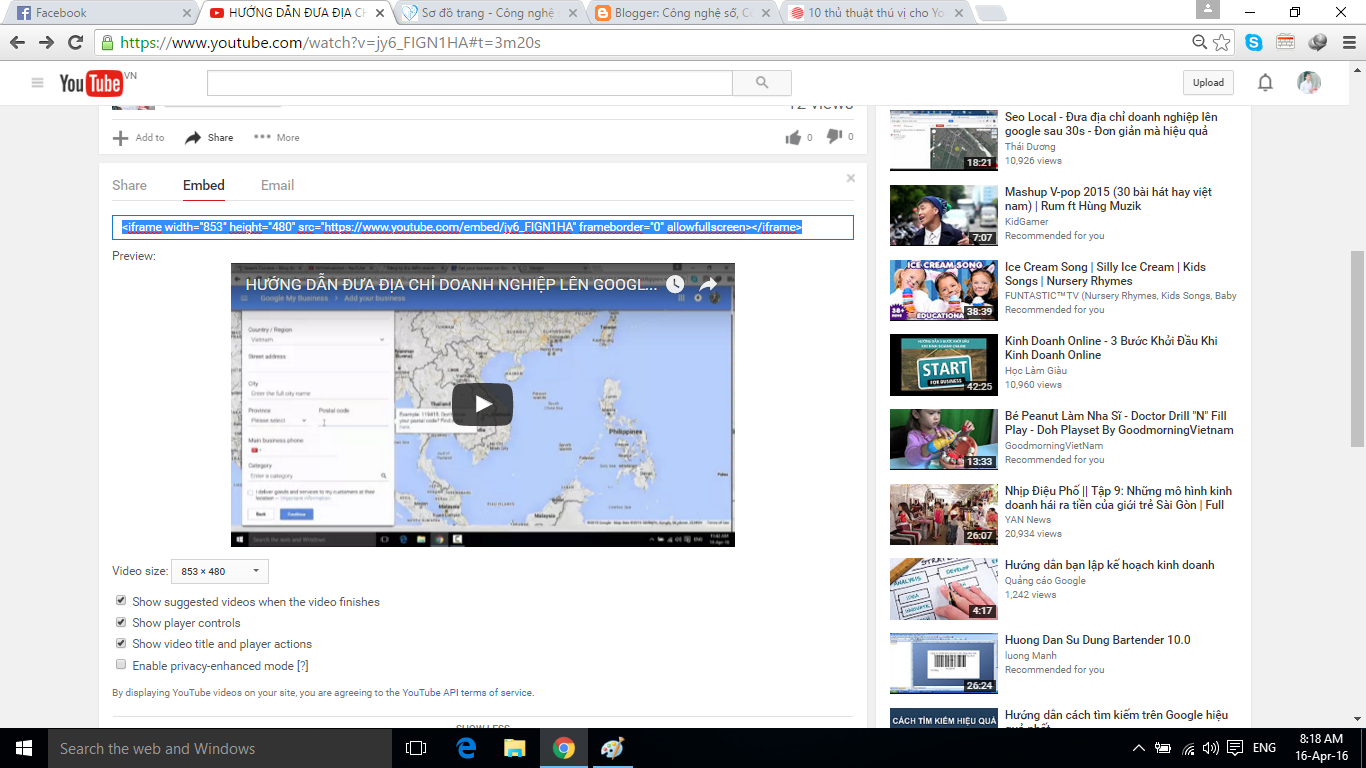Click the iframe embed code field
This screenshot has height=768, width=1366.
coord(483,227)
